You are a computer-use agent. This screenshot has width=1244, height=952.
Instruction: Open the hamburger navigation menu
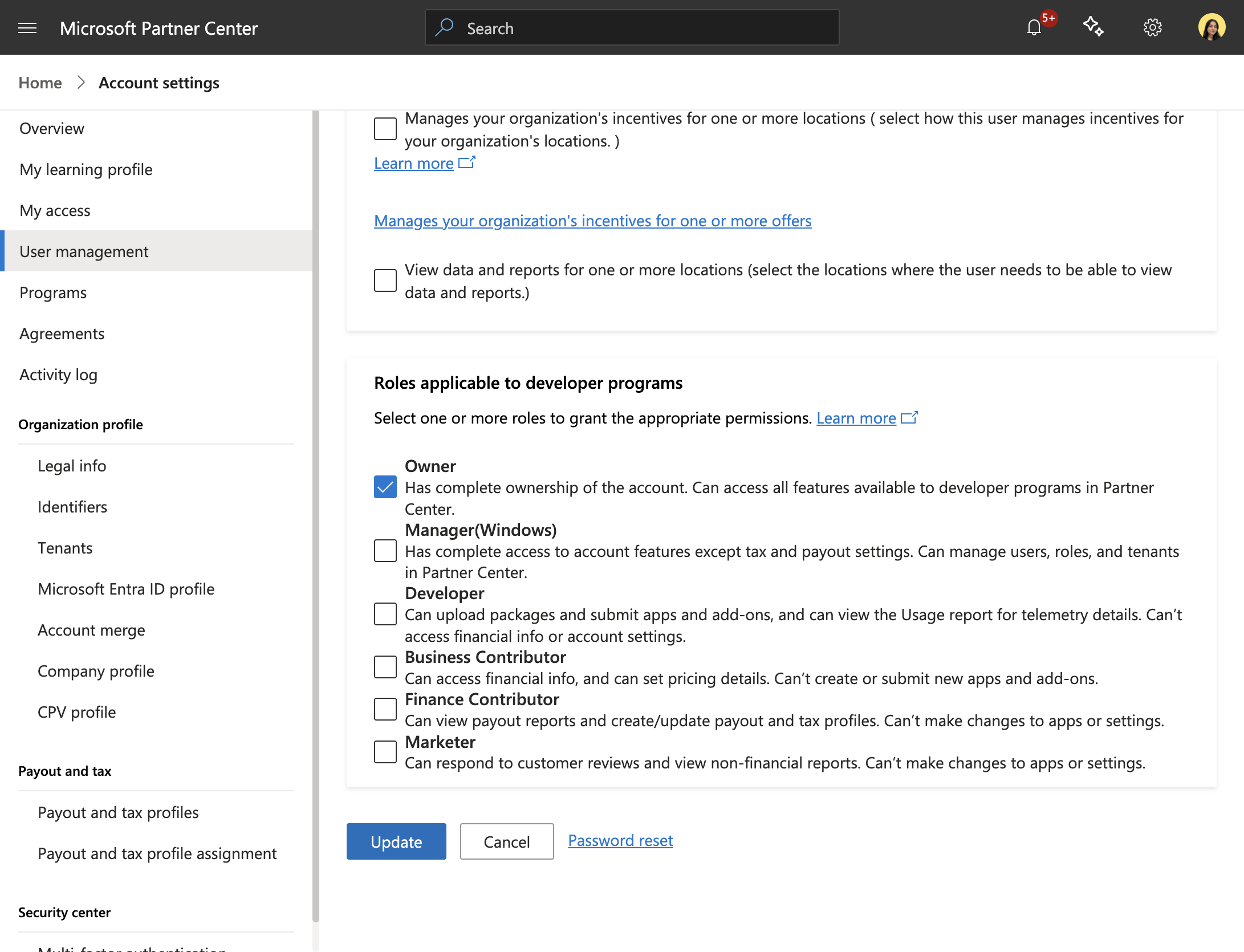click(27, 28)
